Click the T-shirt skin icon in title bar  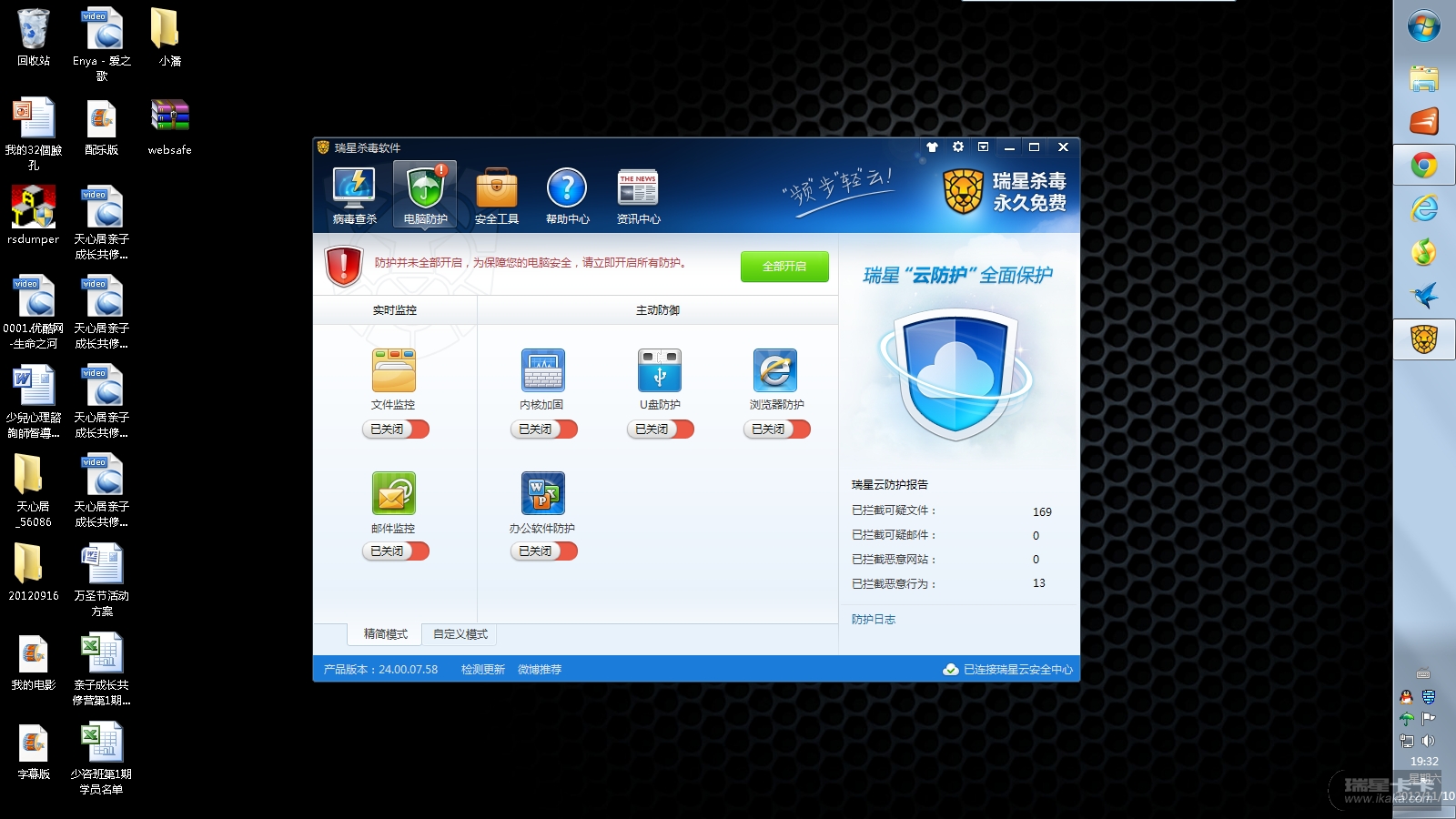tap(932, 147)
